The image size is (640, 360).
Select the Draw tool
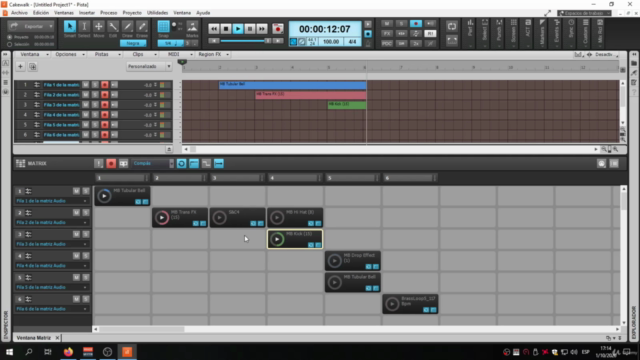[127, 27]
